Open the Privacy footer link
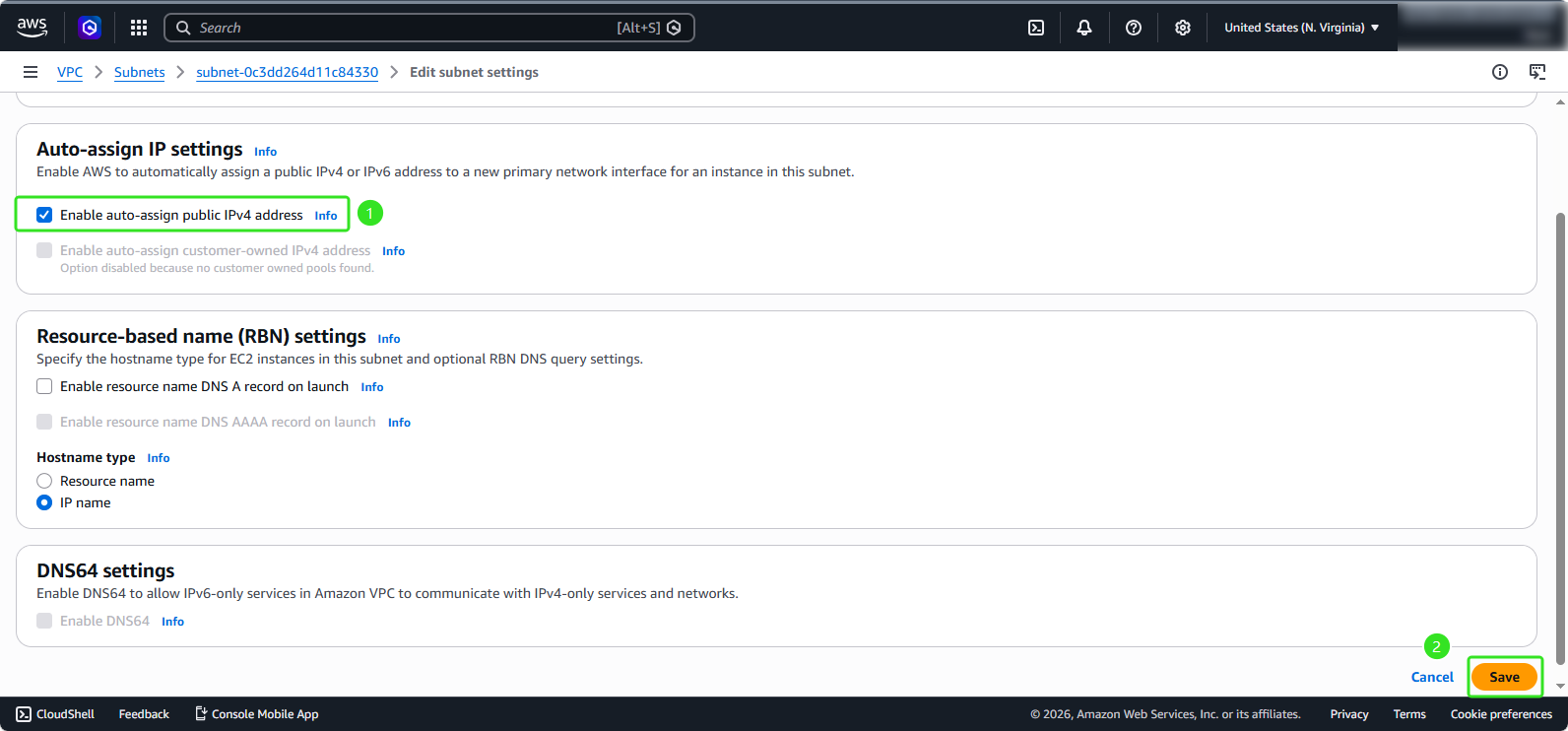The height and width of the screenshot is (731, 1568). coord(1349,714)
